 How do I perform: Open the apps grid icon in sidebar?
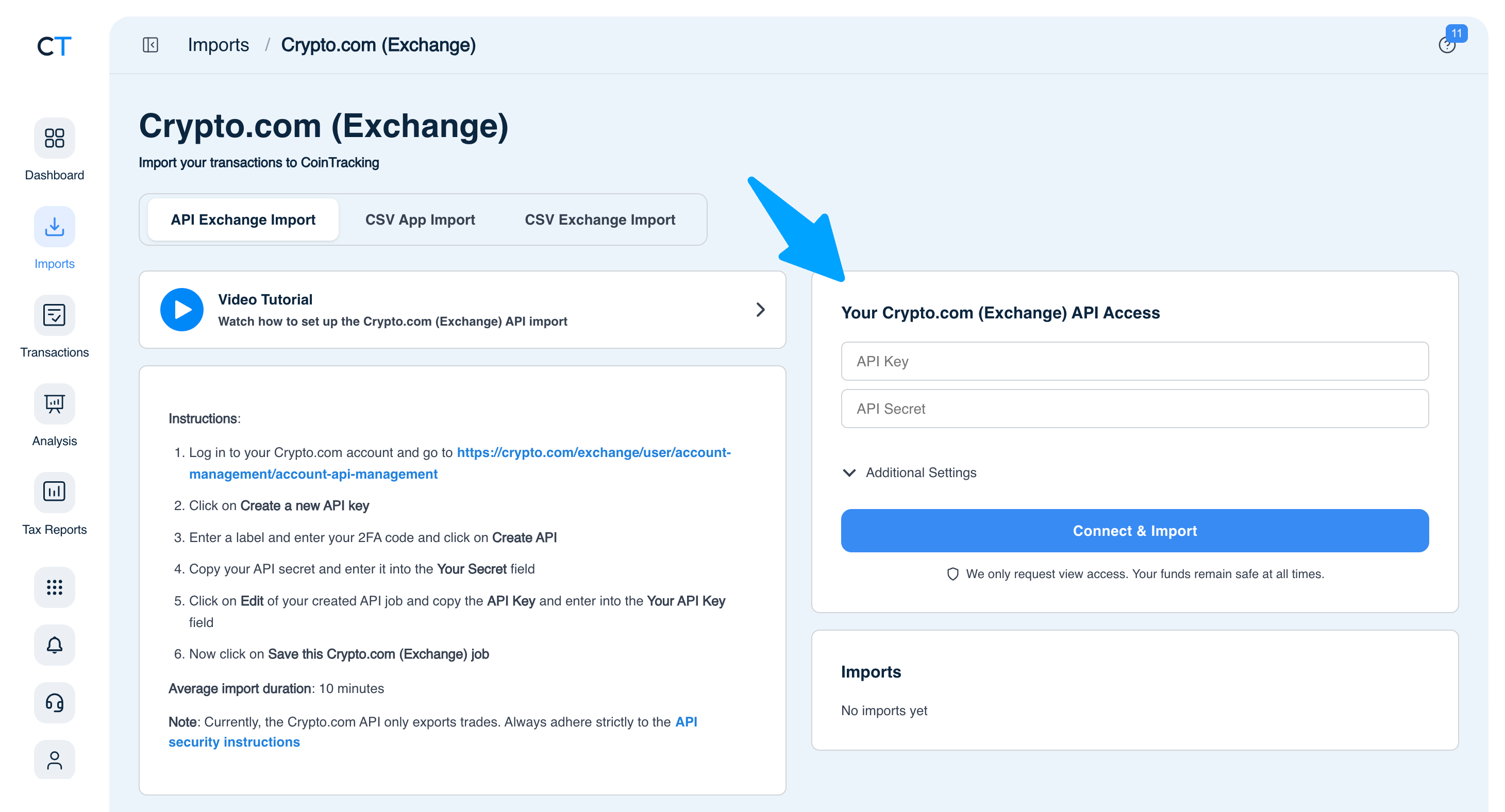[54, 587]
